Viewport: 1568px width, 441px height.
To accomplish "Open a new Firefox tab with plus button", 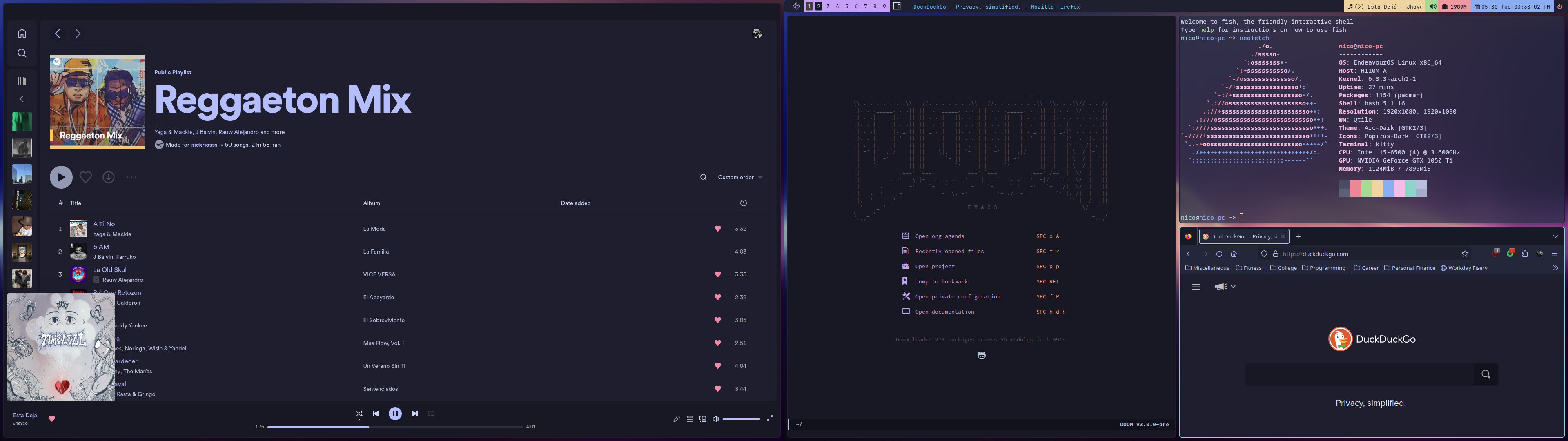I will (x=1298, y=237).
